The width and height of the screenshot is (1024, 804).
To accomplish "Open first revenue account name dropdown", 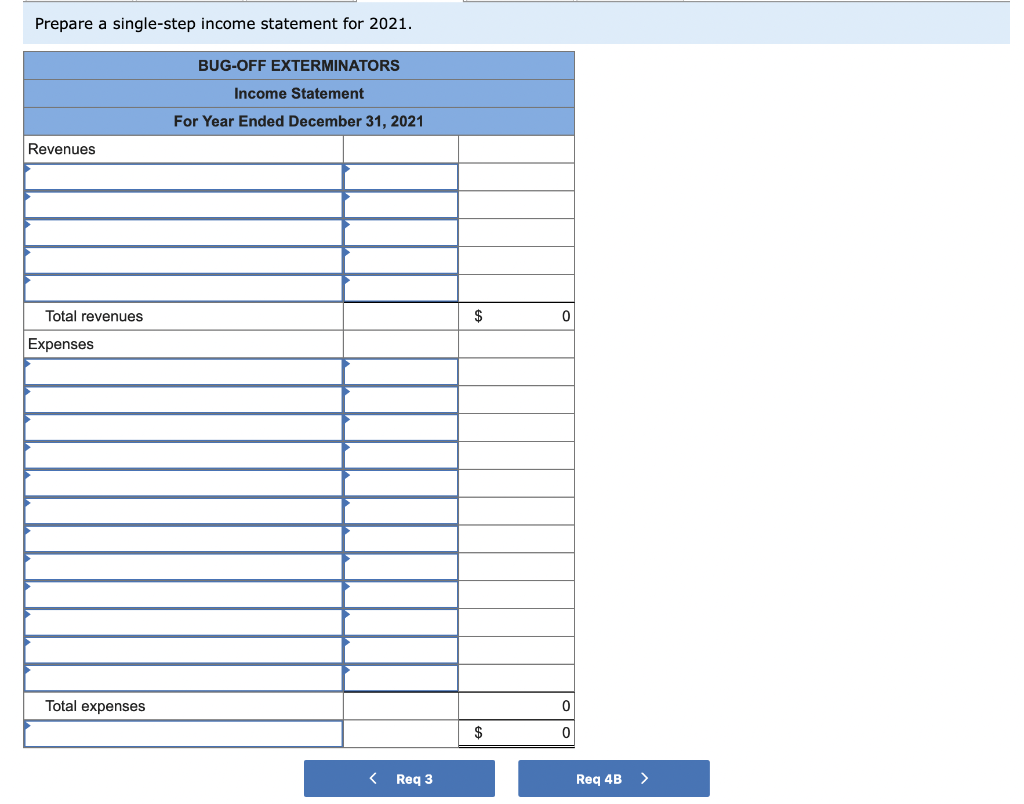I will pyautogui.click(x=184, y=177).
